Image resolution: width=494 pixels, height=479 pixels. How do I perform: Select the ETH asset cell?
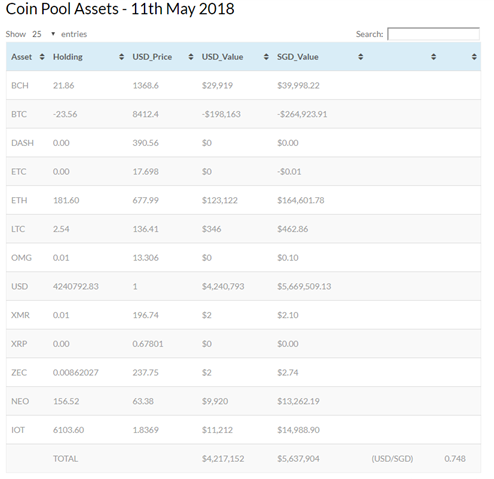pyautogui.click(x=19, y=200)
